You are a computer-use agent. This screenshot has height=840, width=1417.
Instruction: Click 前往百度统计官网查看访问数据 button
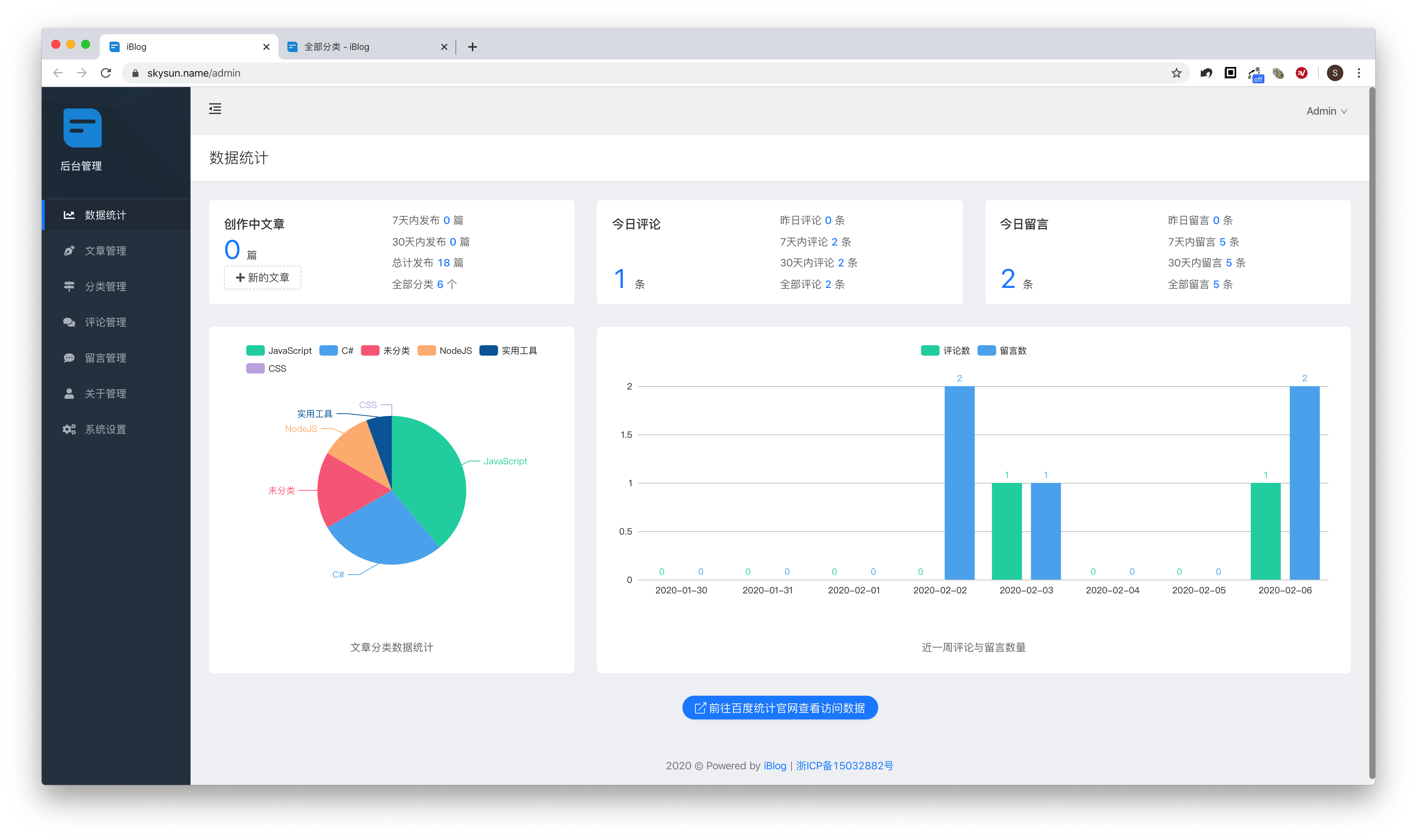(780, 708)
